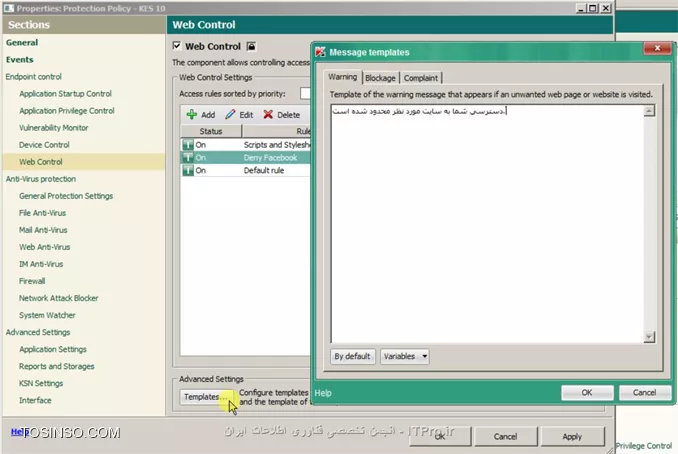Click Help link in Message templates dialog

tap(323, 393)
